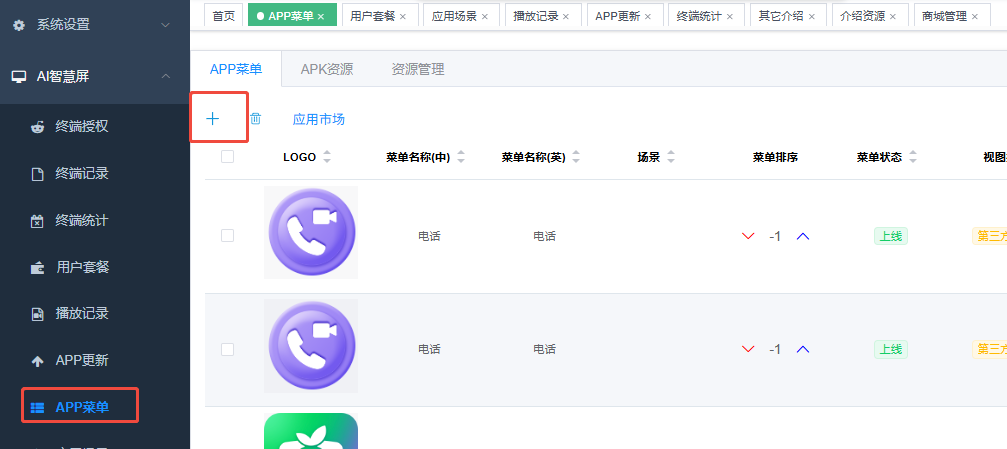The image size is (1007, 449).
Task: Toggle the select-all header checkbox
Action: click(x=227, y=157)
